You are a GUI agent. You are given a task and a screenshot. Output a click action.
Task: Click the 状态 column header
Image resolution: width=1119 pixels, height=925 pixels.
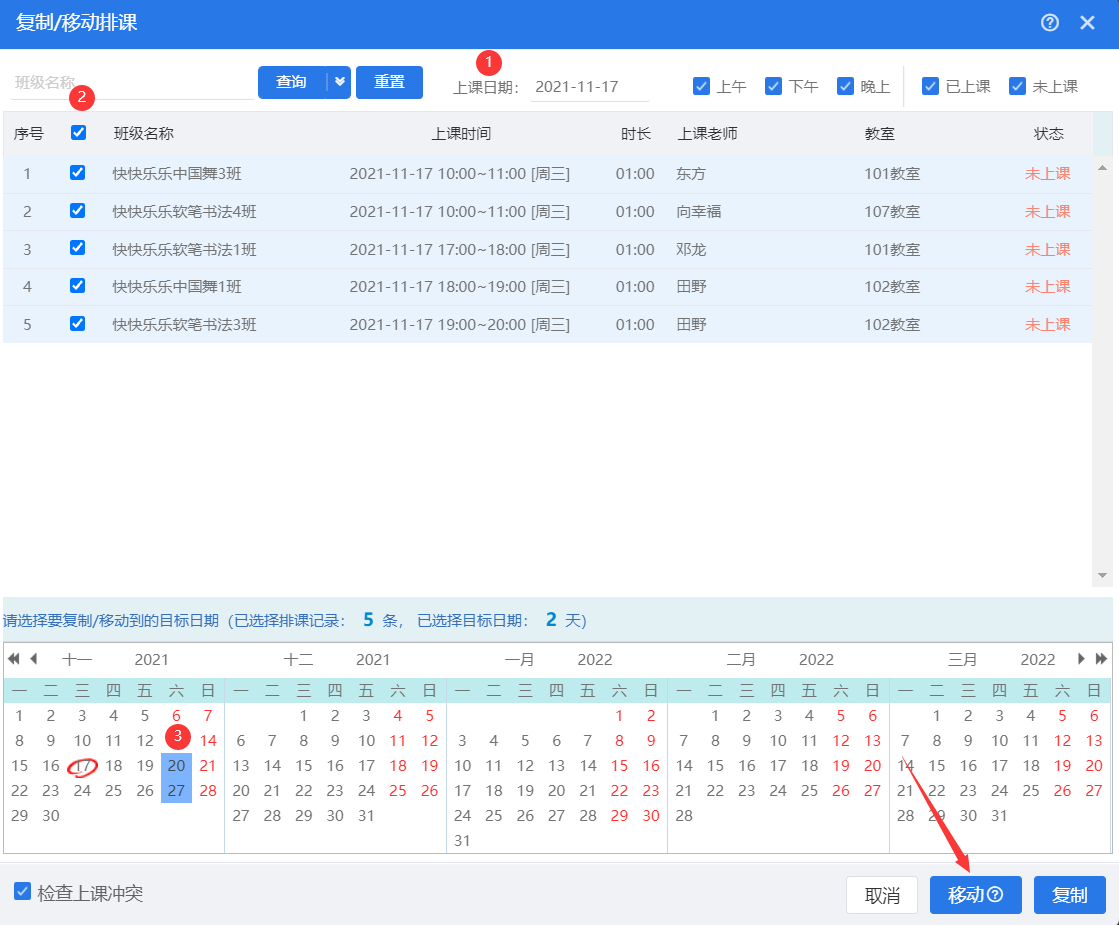(x=1048, y=133)
